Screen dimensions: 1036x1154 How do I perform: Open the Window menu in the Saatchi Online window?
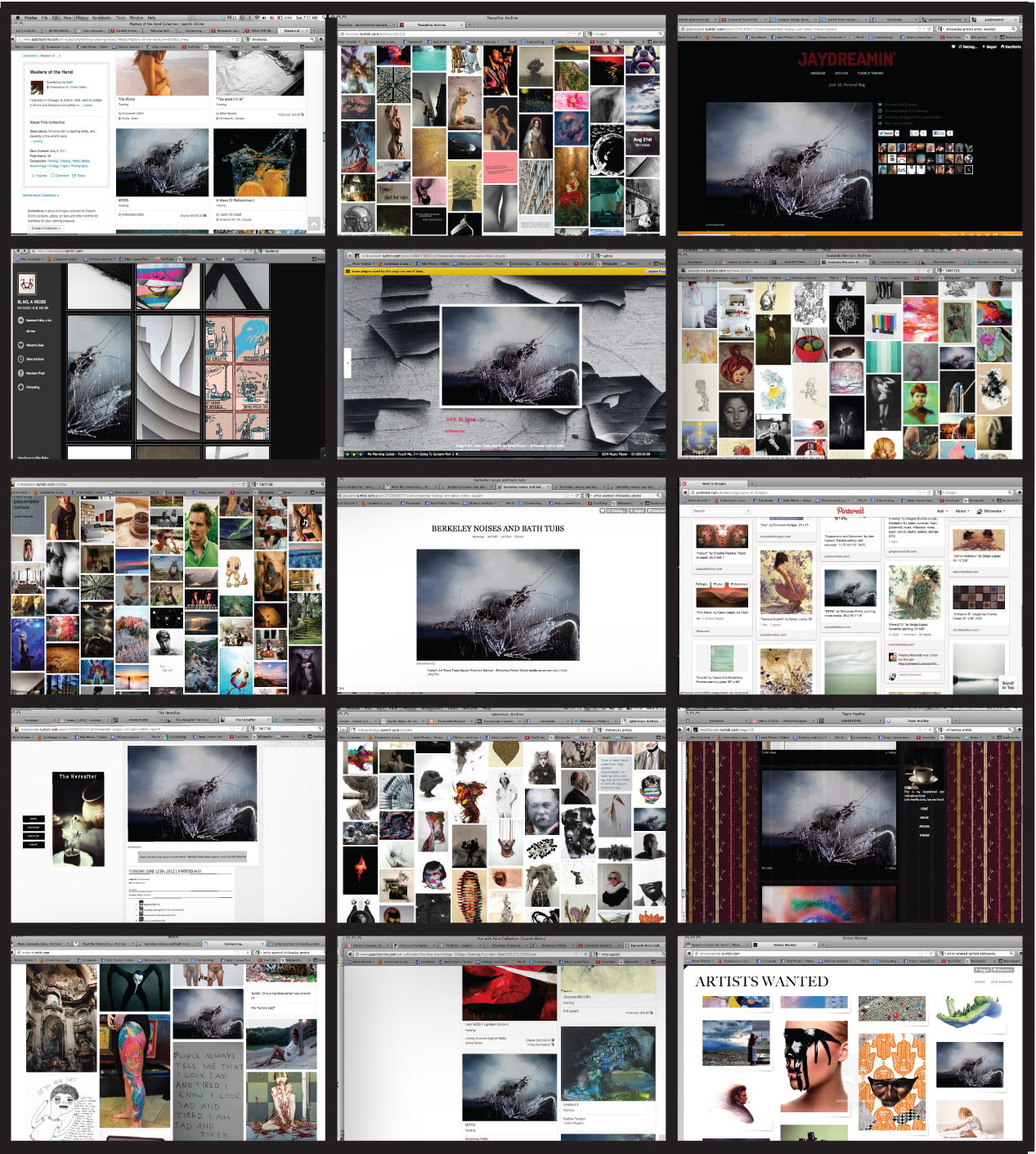tap(136, 17)
